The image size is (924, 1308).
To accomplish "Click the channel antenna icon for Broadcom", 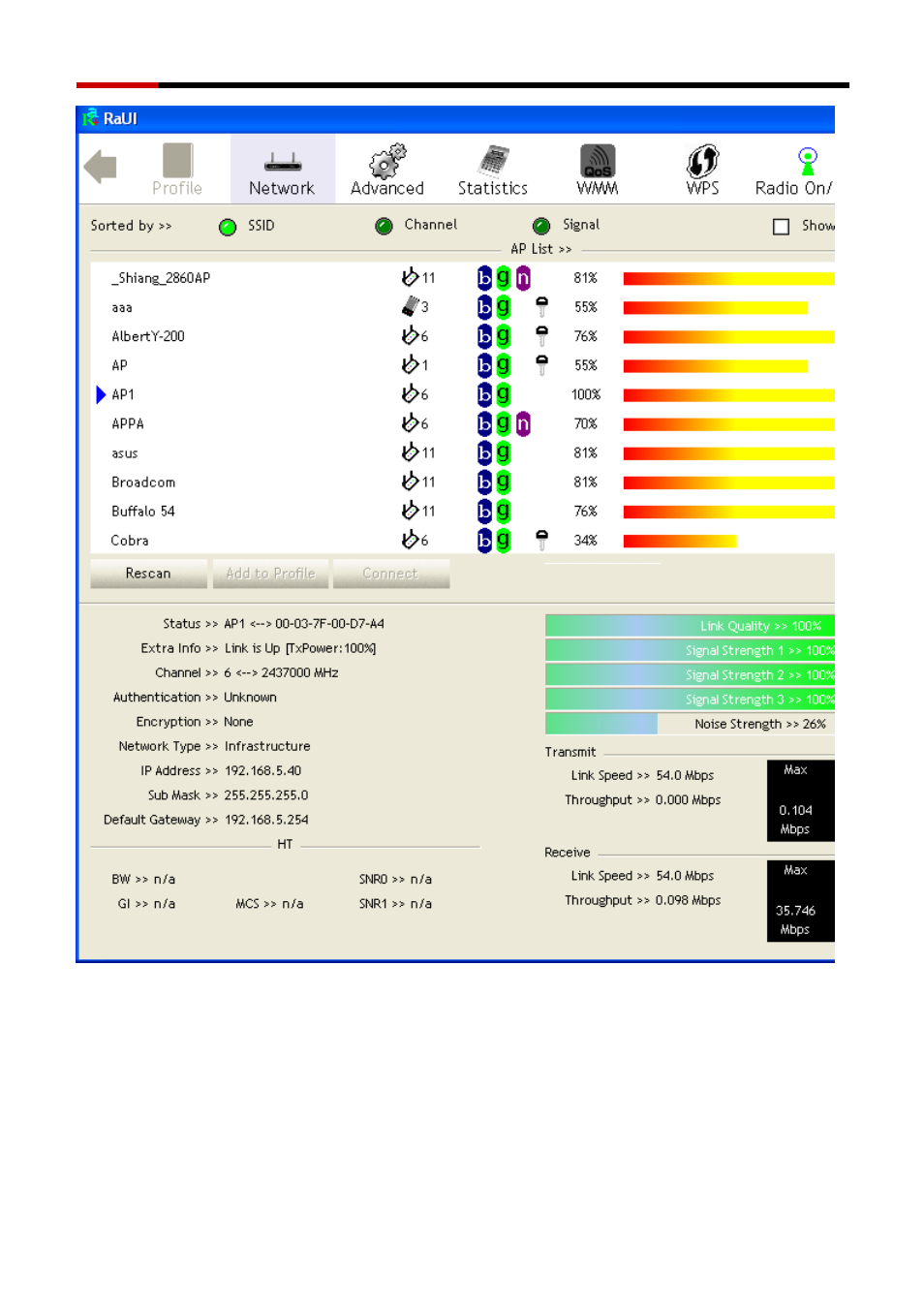I will [x=410, y=481].
